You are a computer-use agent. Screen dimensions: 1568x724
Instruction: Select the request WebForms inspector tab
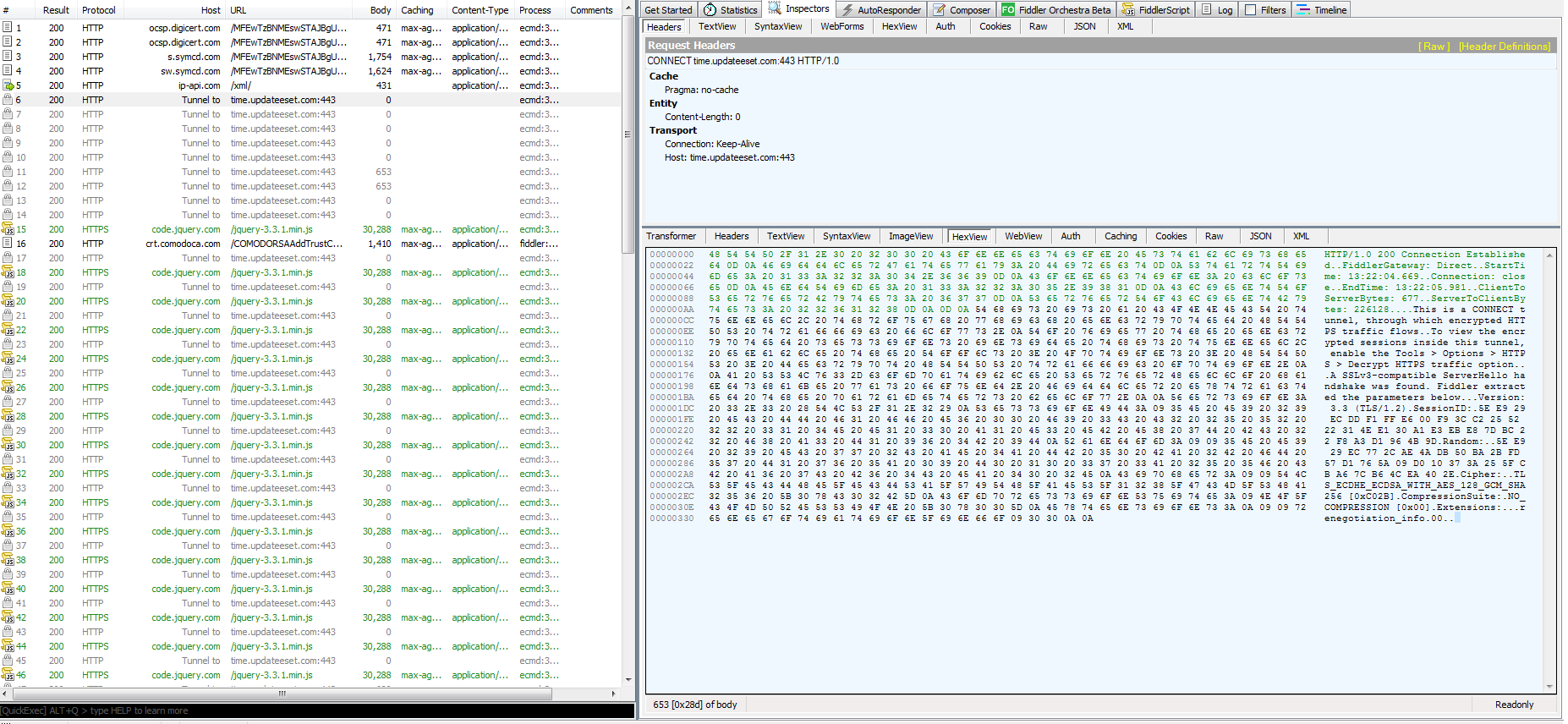pos(842,26)
